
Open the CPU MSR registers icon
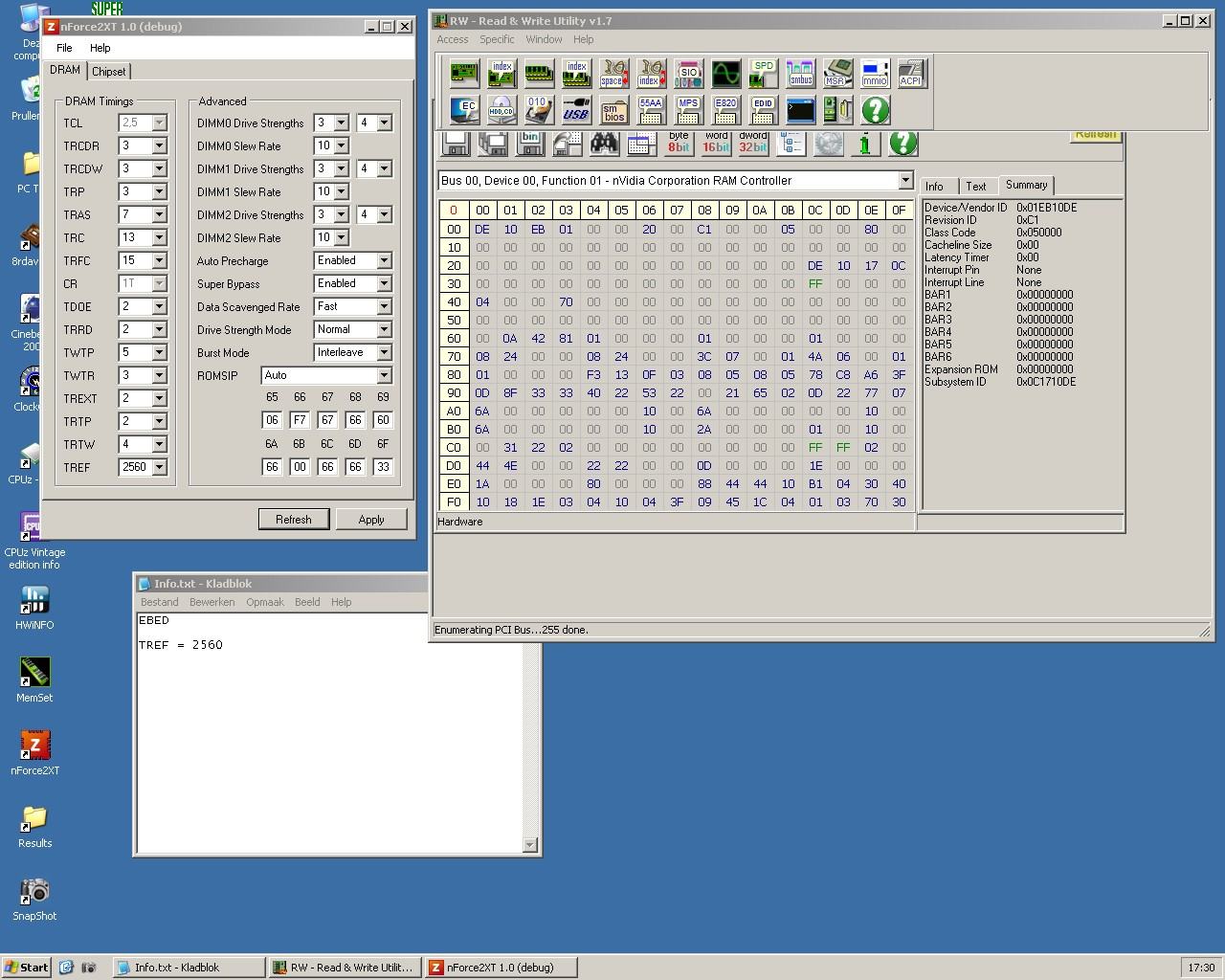coord(837,74)
